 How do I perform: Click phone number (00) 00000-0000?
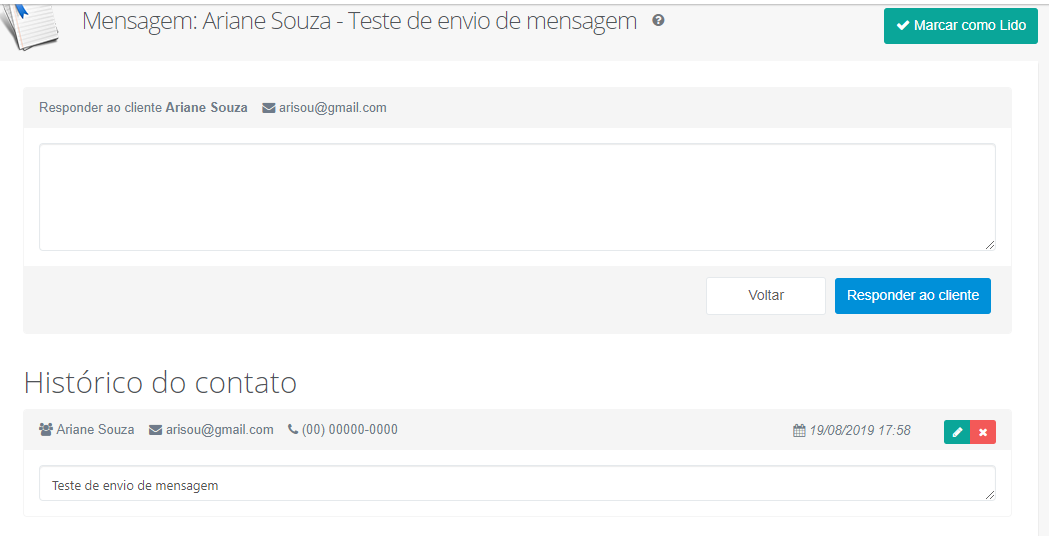(x=350, y=430)
